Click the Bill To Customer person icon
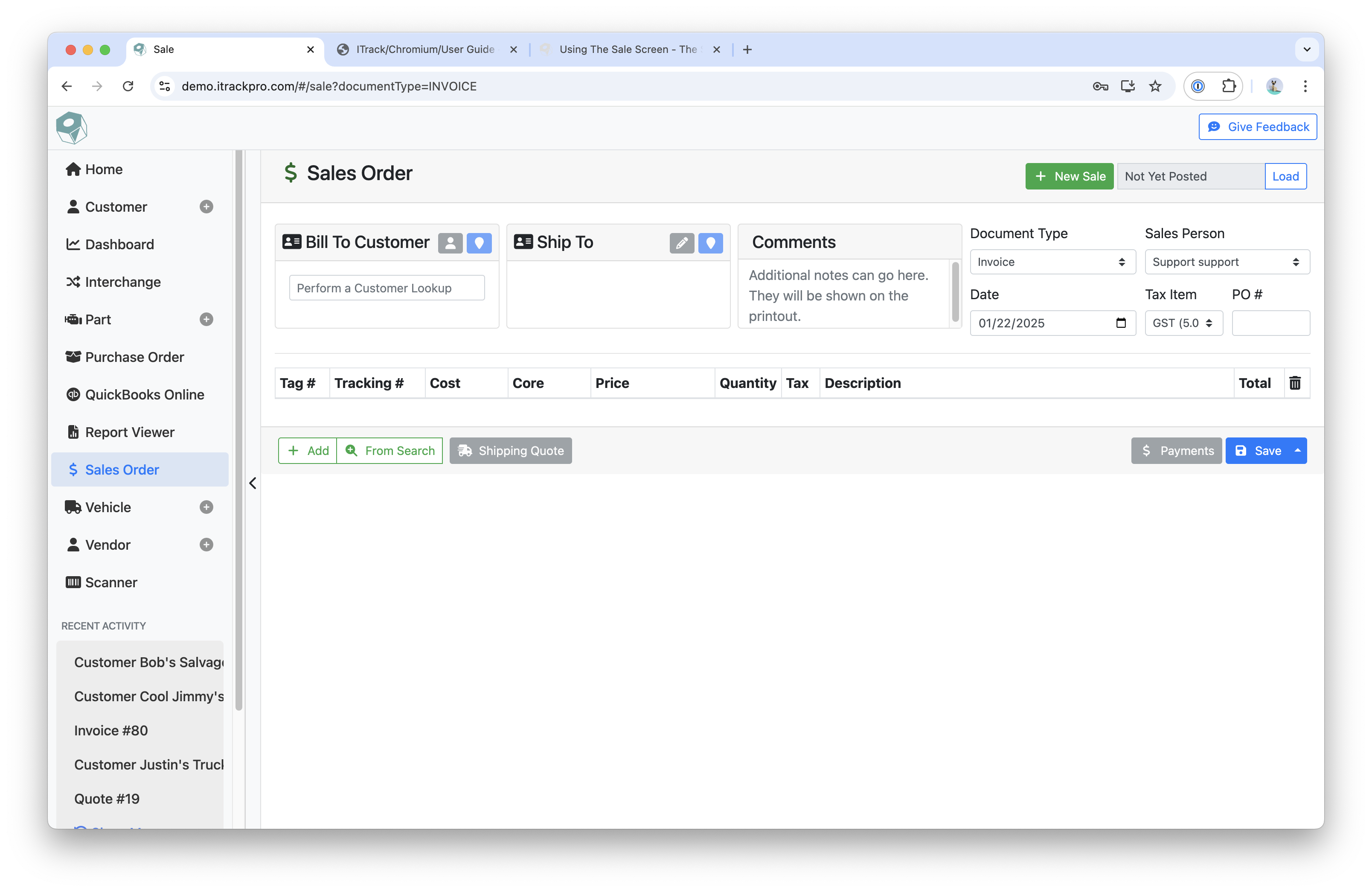Screen dimensions: 1372x892 click(x=450, y=243)
